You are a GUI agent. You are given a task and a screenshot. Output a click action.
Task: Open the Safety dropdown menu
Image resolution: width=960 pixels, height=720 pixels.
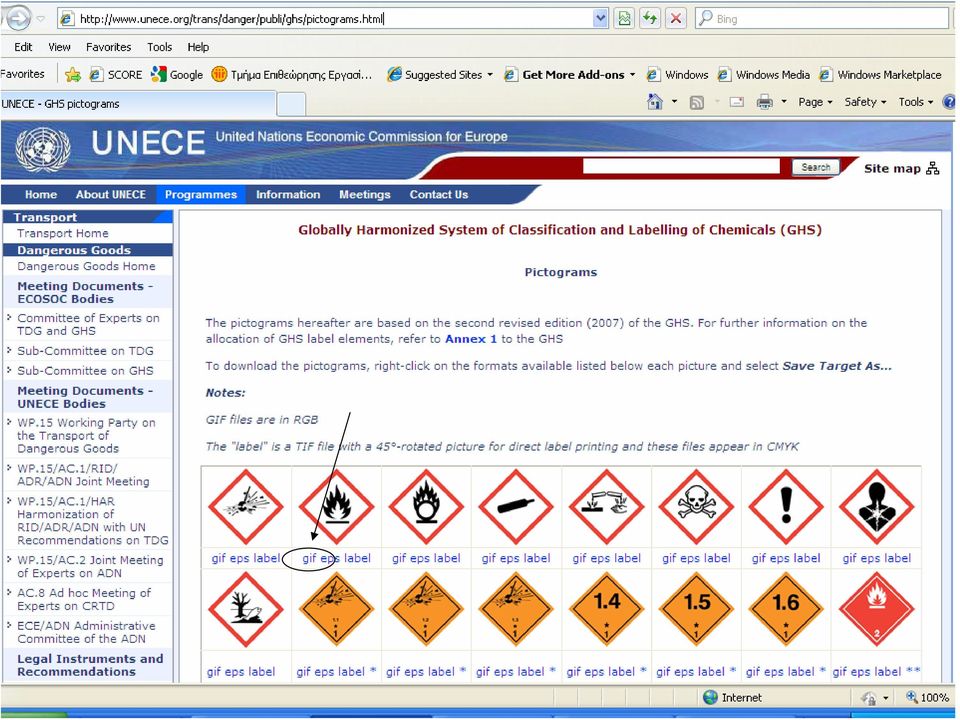pos(865,102)
